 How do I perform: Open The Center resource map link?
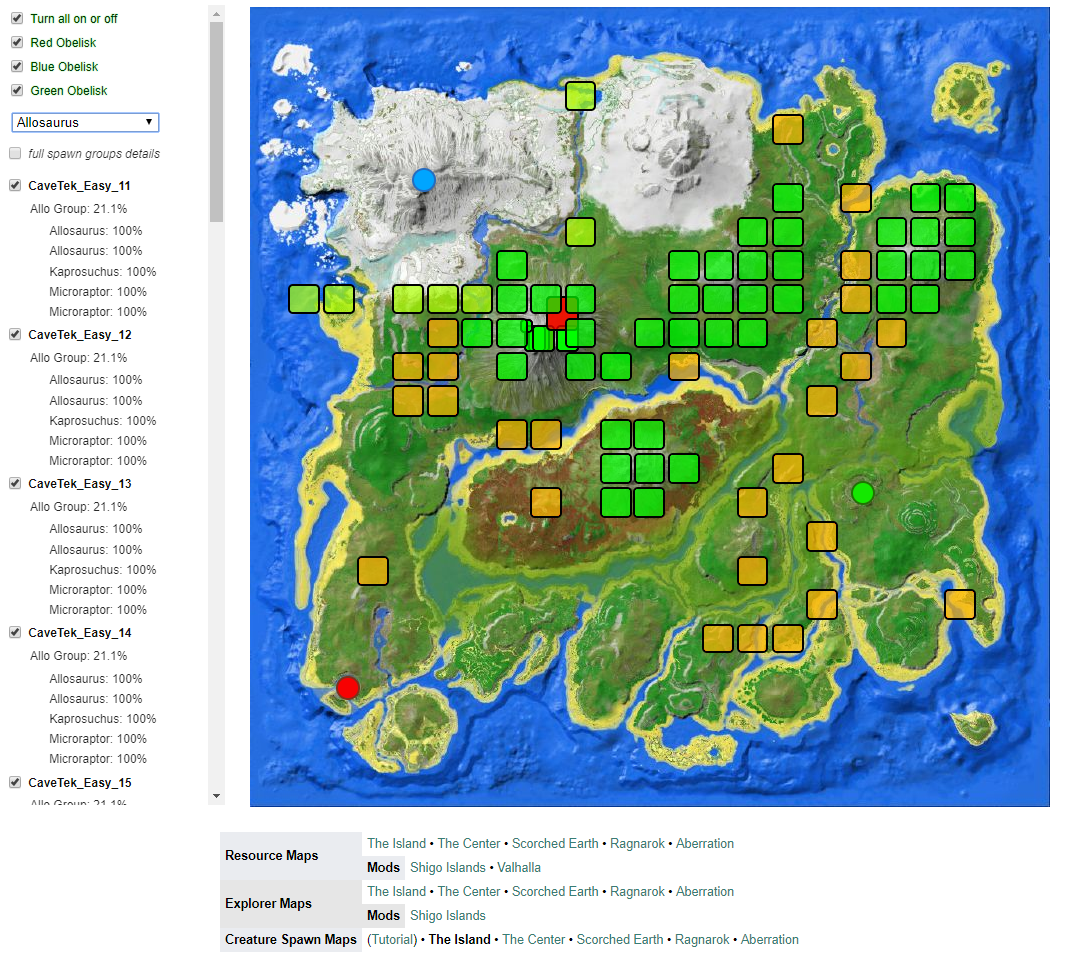click(469, 844)
